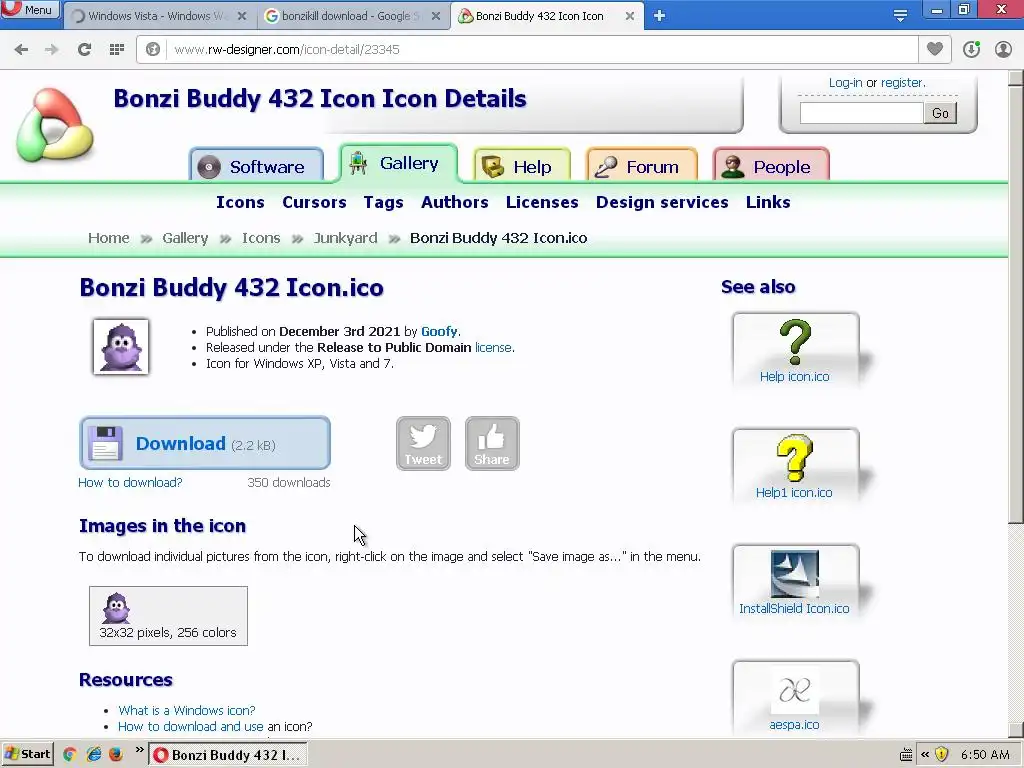Close the Bonzi Buddy 432 Icon tab
Screen dimensions: 1024x768
point(630,16)
